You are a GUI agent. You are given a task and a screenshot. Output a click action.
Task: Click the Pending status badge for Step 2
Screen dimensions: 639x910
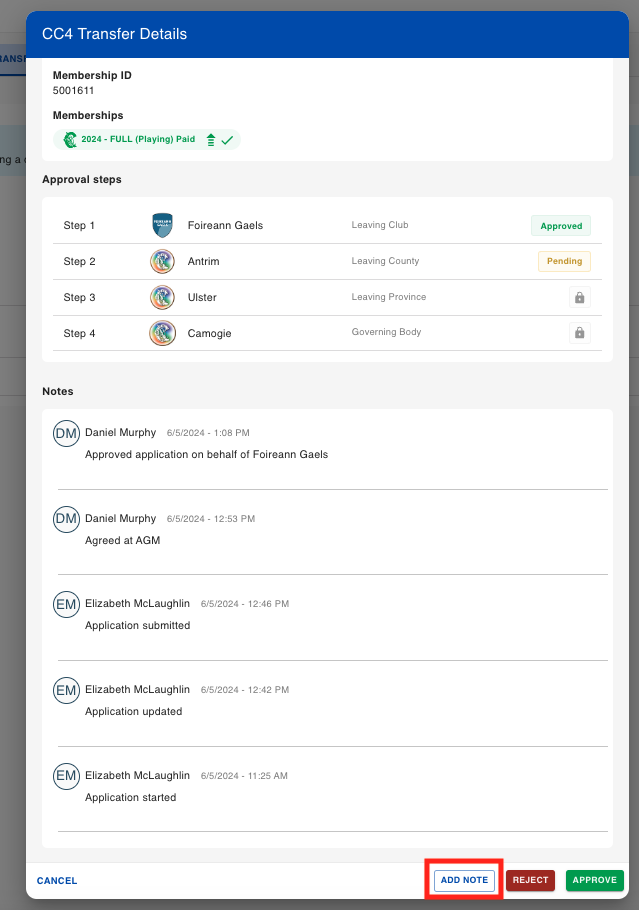[564, 261]
